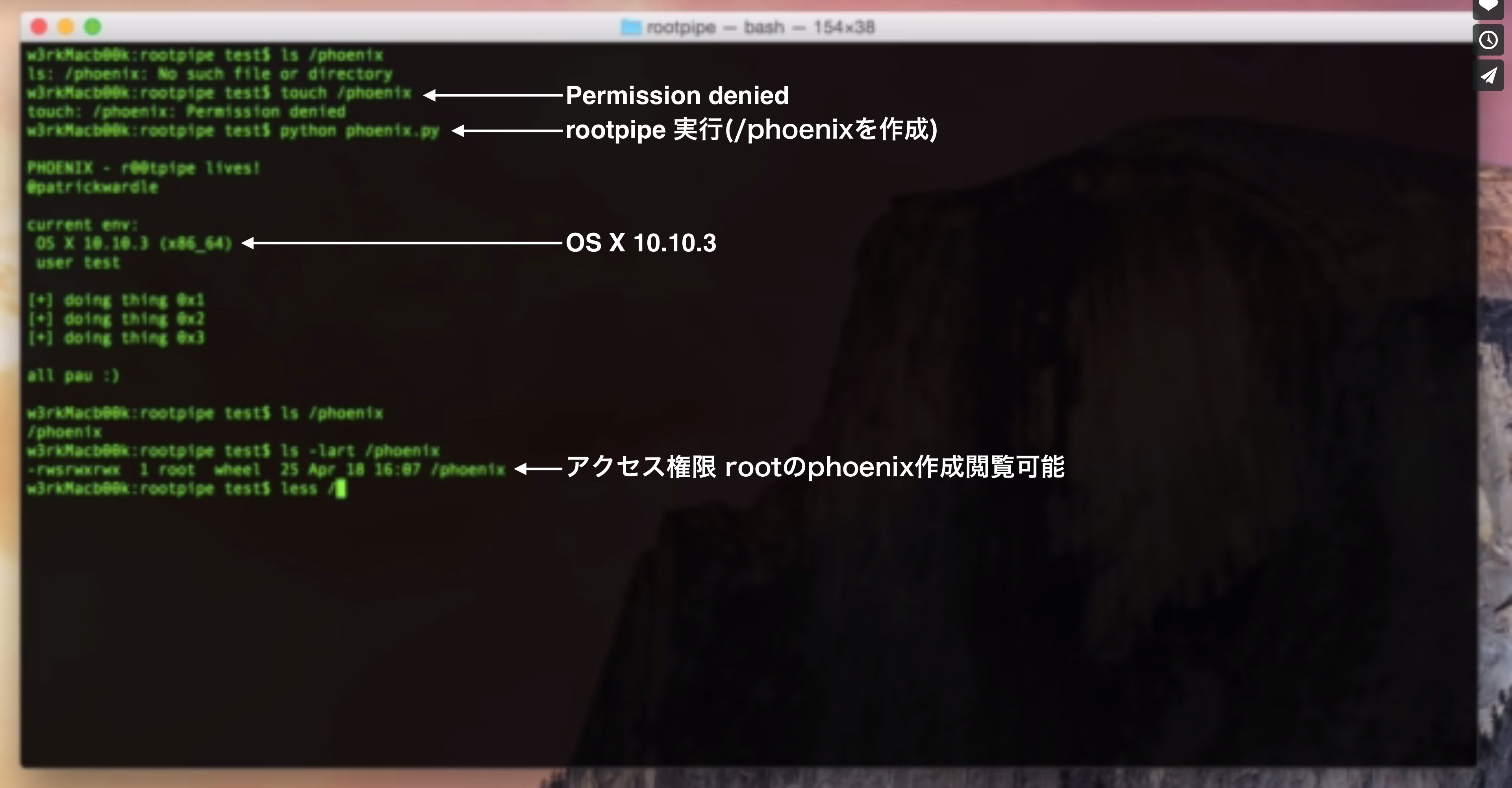Click the heart like icon
This screenshot has width=1512, height=788.
click(x=1488, y=6)
